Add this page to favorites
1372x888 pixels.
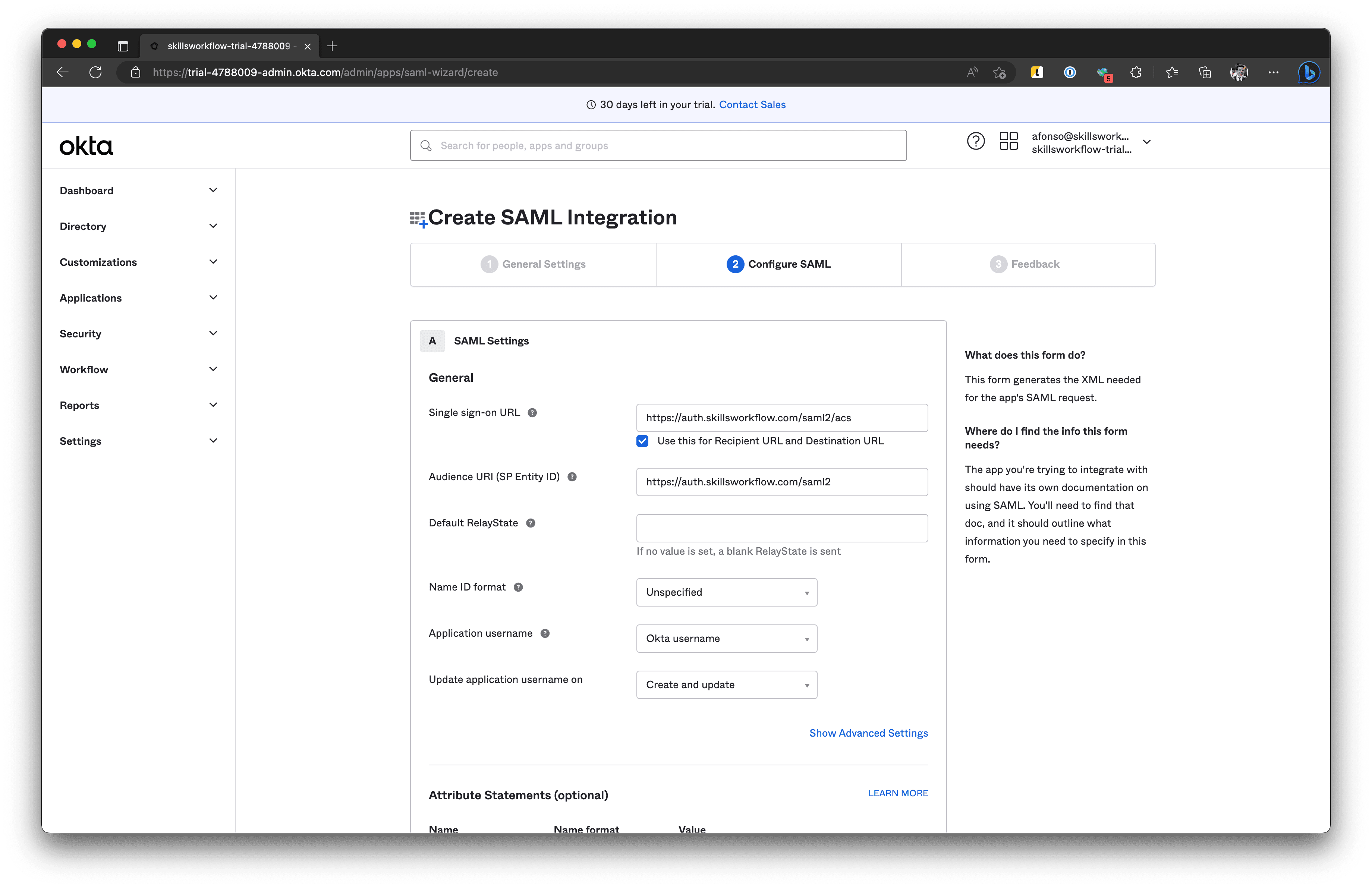pyautogui.click(x=1000, y=73)
